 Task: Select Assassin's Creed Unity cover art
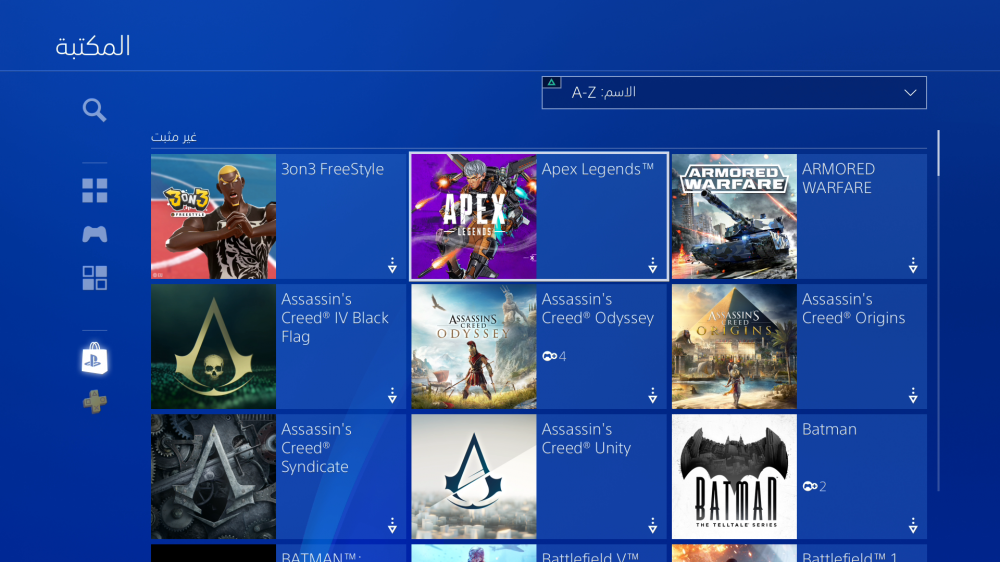click(x=474, y=477)
